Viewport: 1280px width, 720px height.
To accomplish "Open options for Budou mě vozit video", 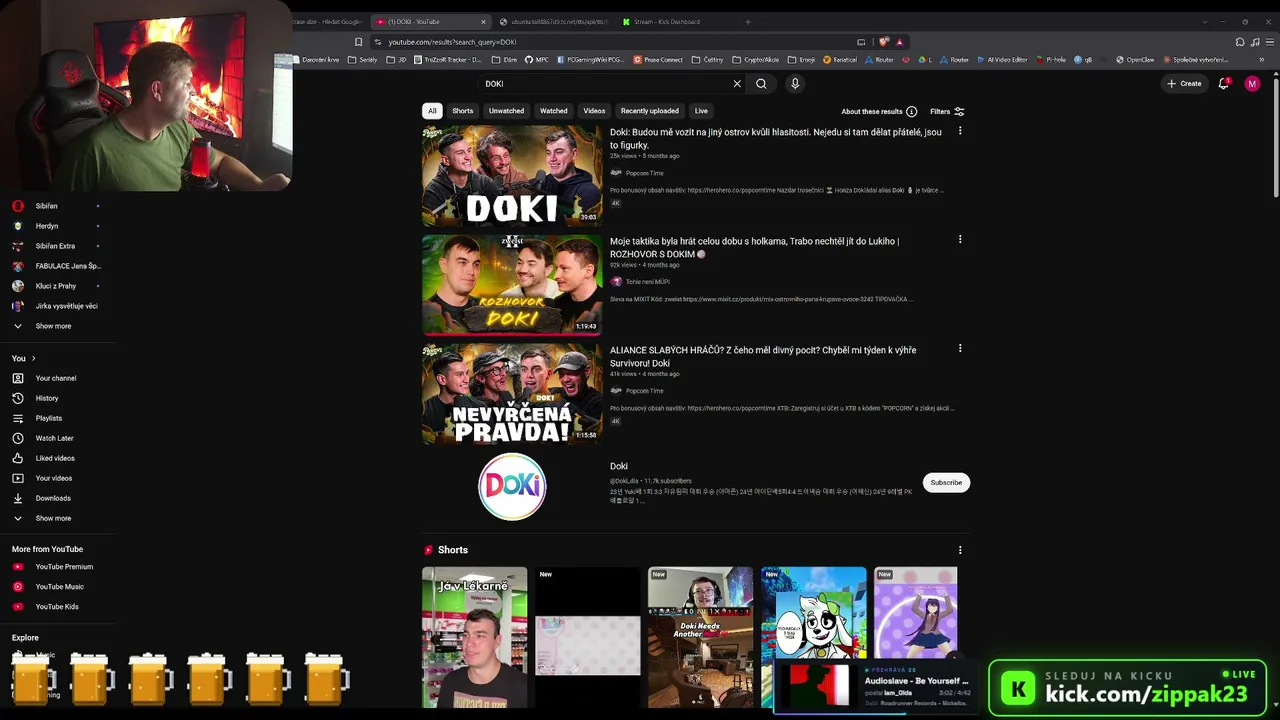I will [960, 131].
